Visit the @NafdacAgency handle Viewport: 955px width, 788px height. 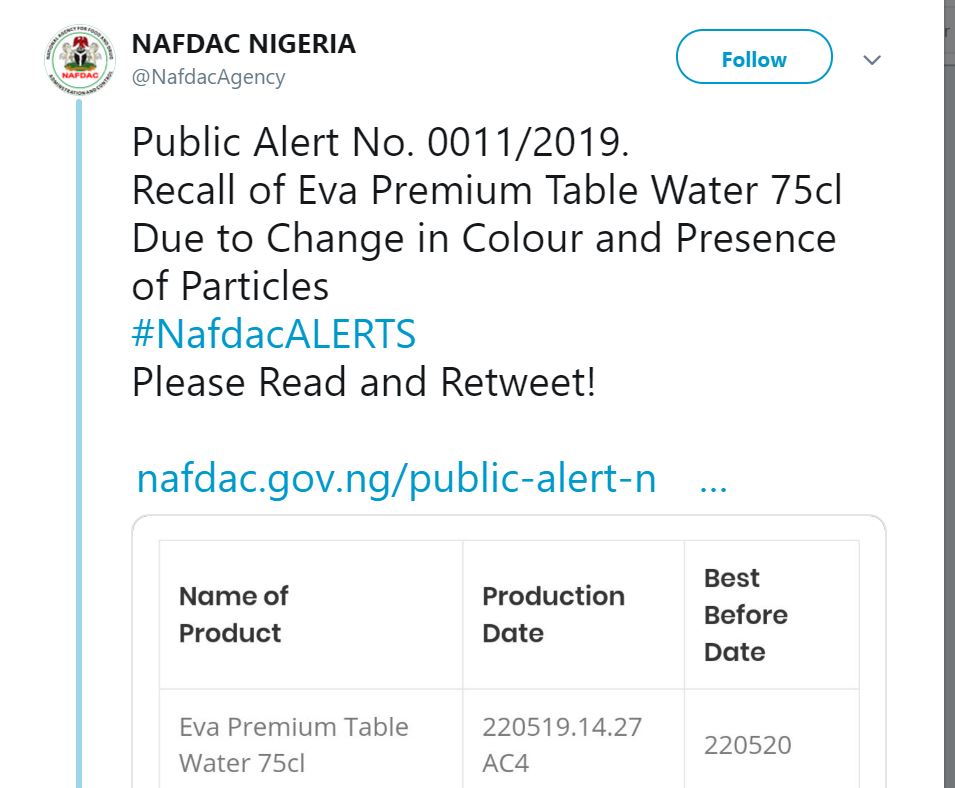tap(208, 77)
